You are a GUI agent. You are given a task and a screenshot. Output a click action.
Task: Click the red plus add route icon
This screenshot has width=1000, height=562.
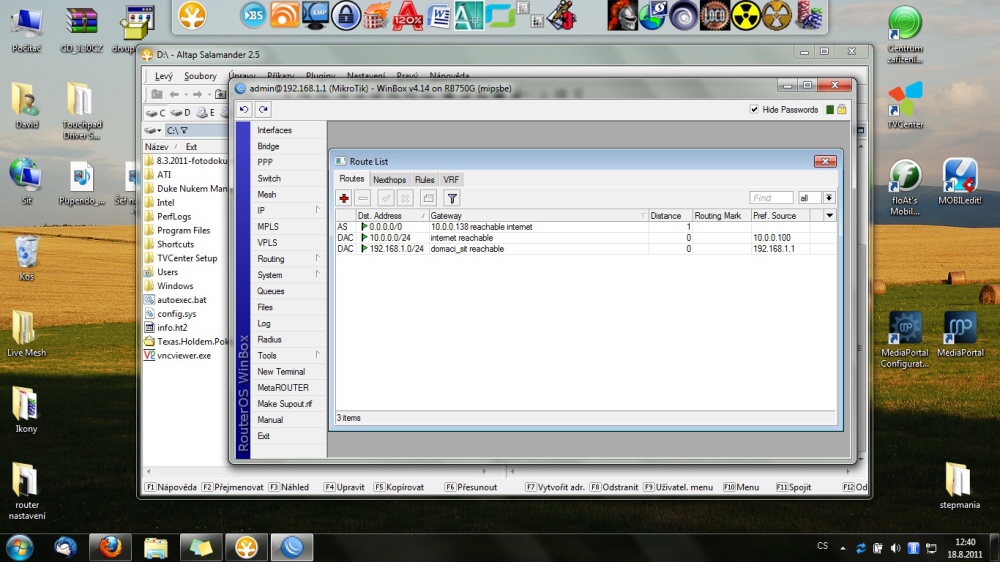344,198
